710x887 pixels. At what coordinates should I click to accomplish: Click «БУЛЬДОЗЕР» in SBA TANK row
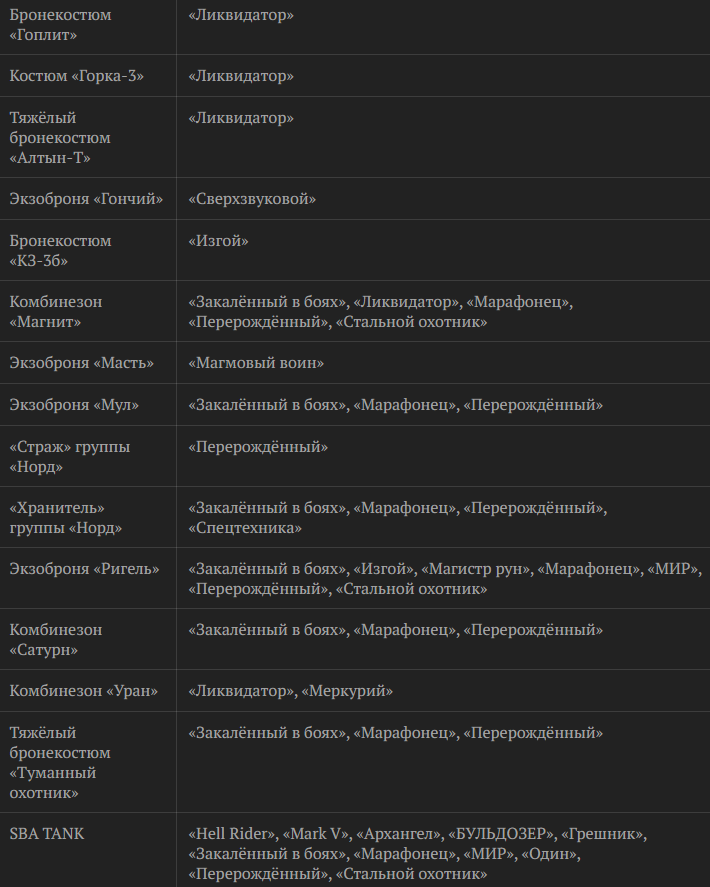500,833
